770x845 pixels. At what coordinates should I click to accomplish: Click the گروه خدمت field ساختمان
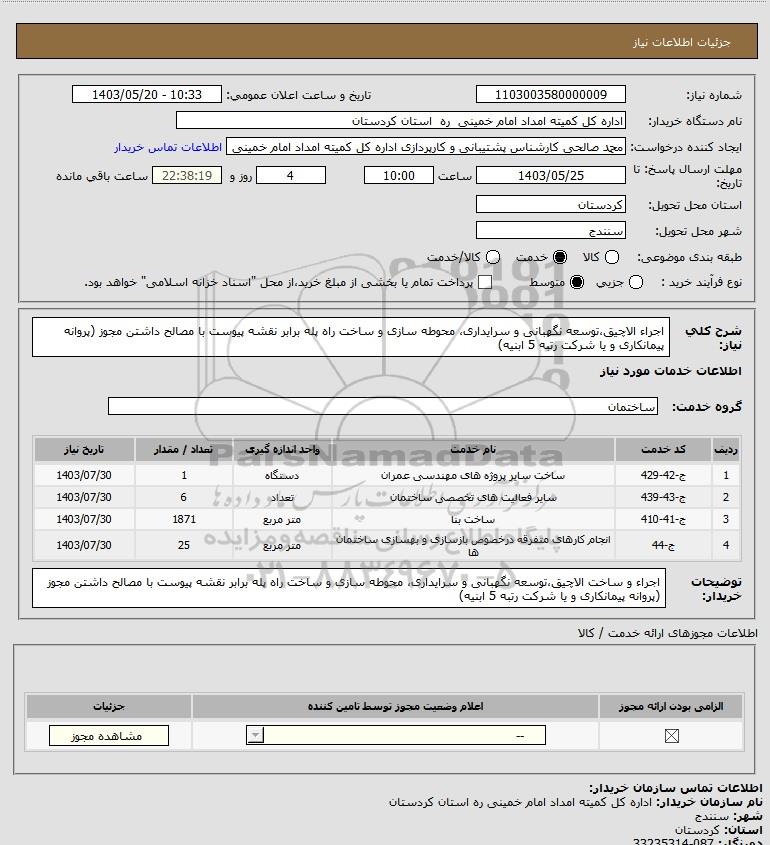383,406
